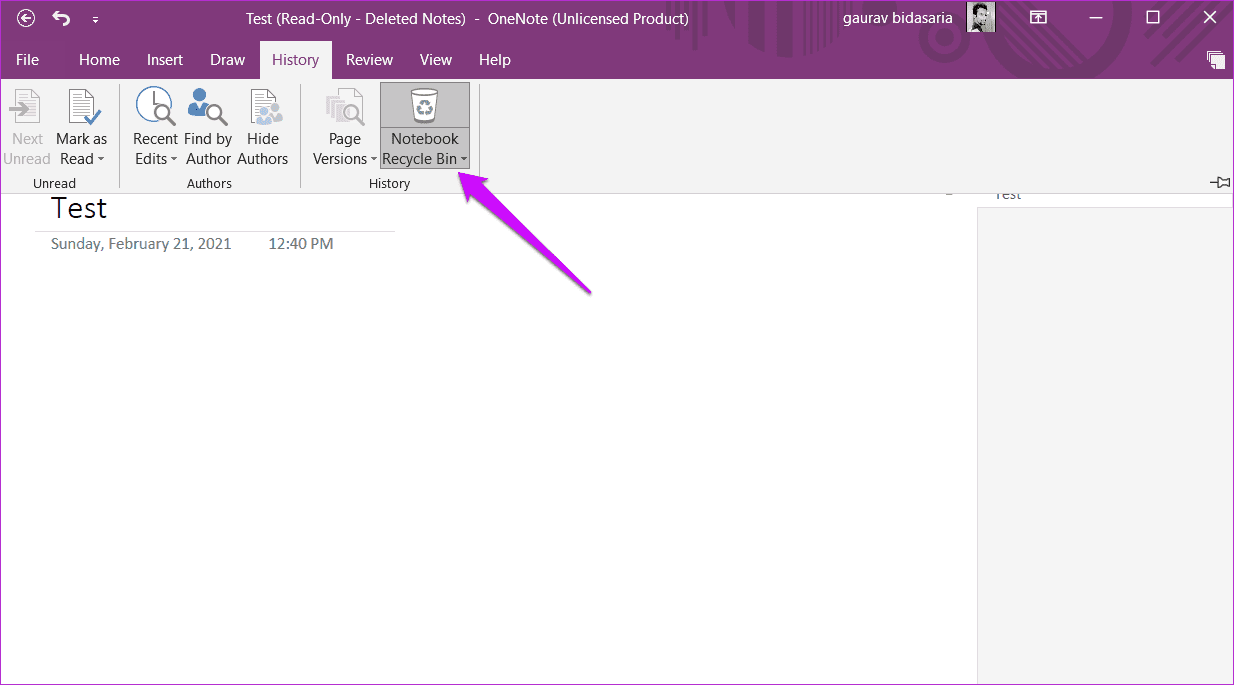Maximize the OneNote window
1234x685 pixels.
(1153, 17)
